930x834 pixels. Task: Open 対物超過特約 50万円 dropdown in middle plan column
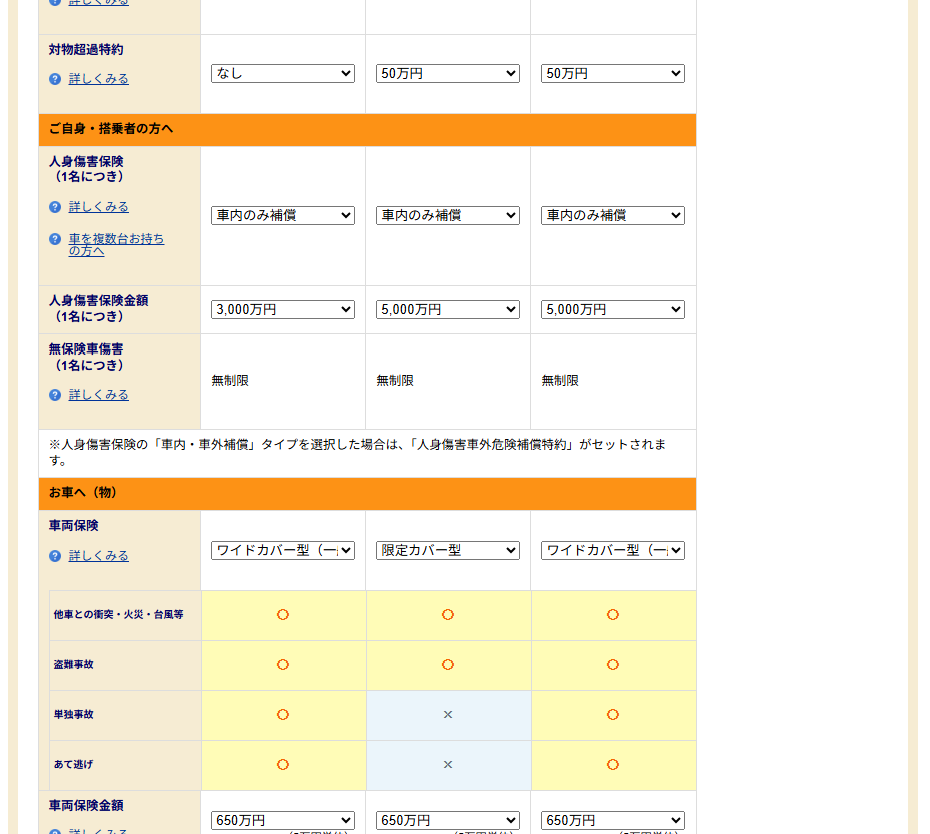tap(448, 74)
